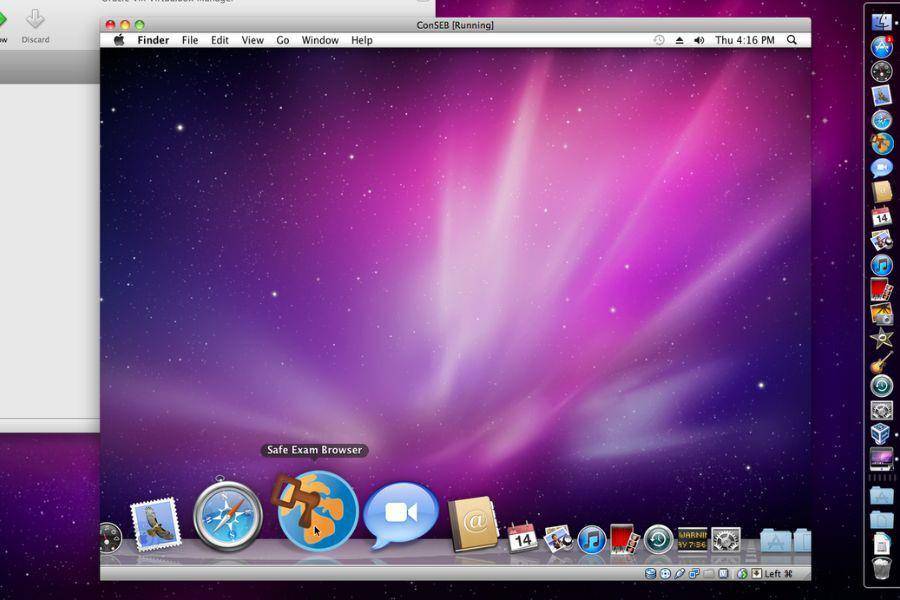Open System Preferences in the guest dock

(x=726, y=540)
